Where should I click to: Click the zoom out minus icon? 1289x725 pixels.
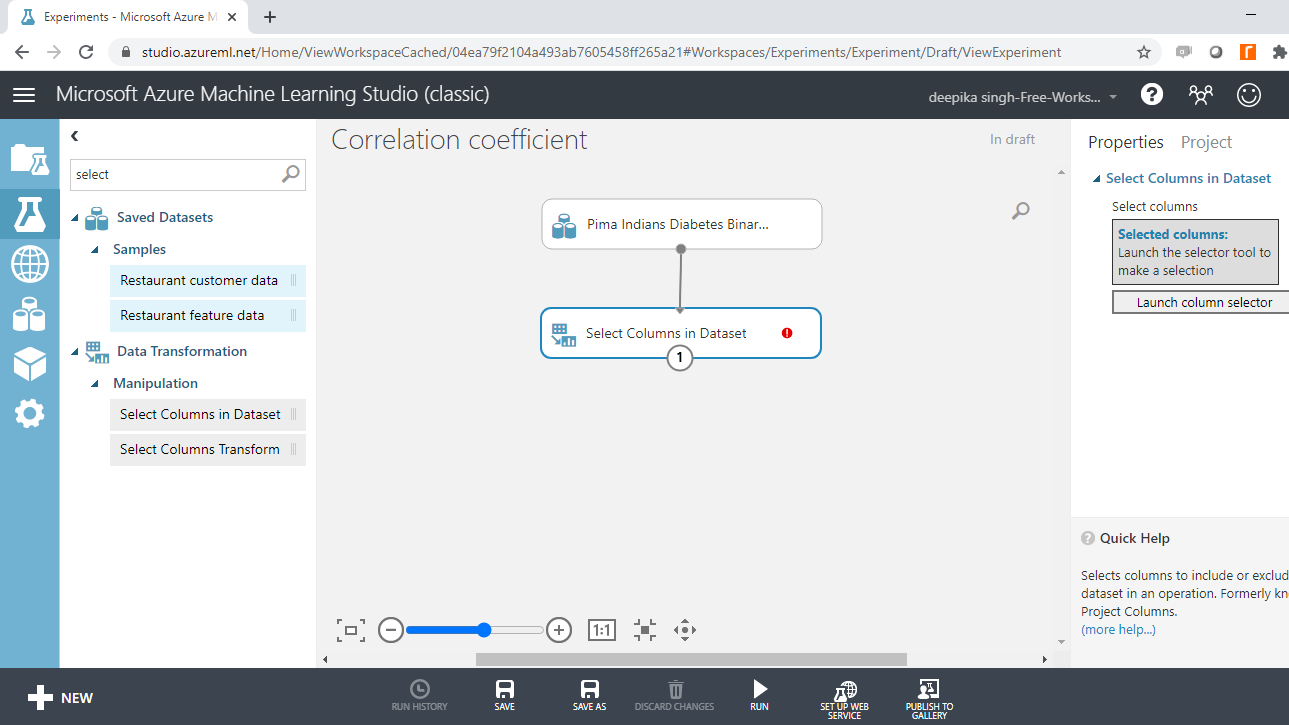click(391, 630)
